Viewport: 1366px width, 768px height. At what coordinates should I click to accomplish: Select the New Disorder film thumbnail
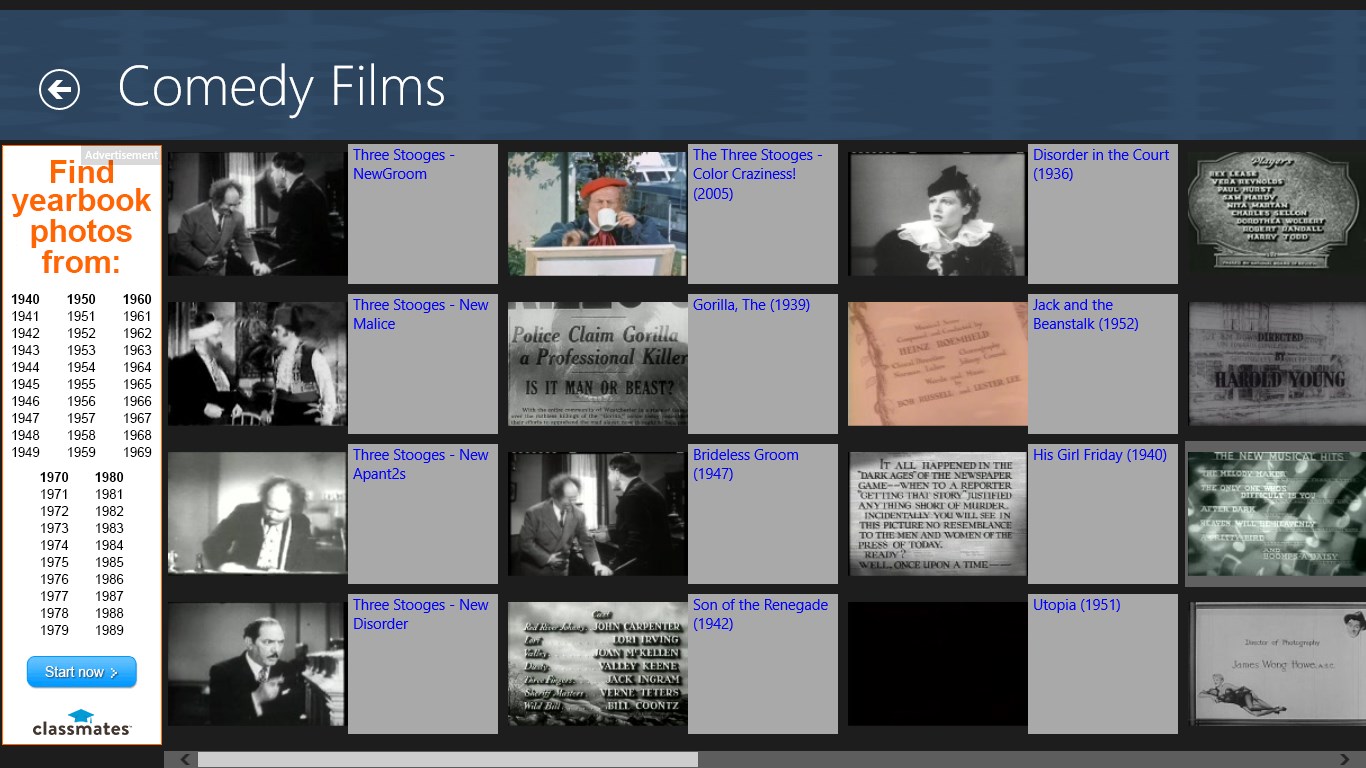pos(257,664)
